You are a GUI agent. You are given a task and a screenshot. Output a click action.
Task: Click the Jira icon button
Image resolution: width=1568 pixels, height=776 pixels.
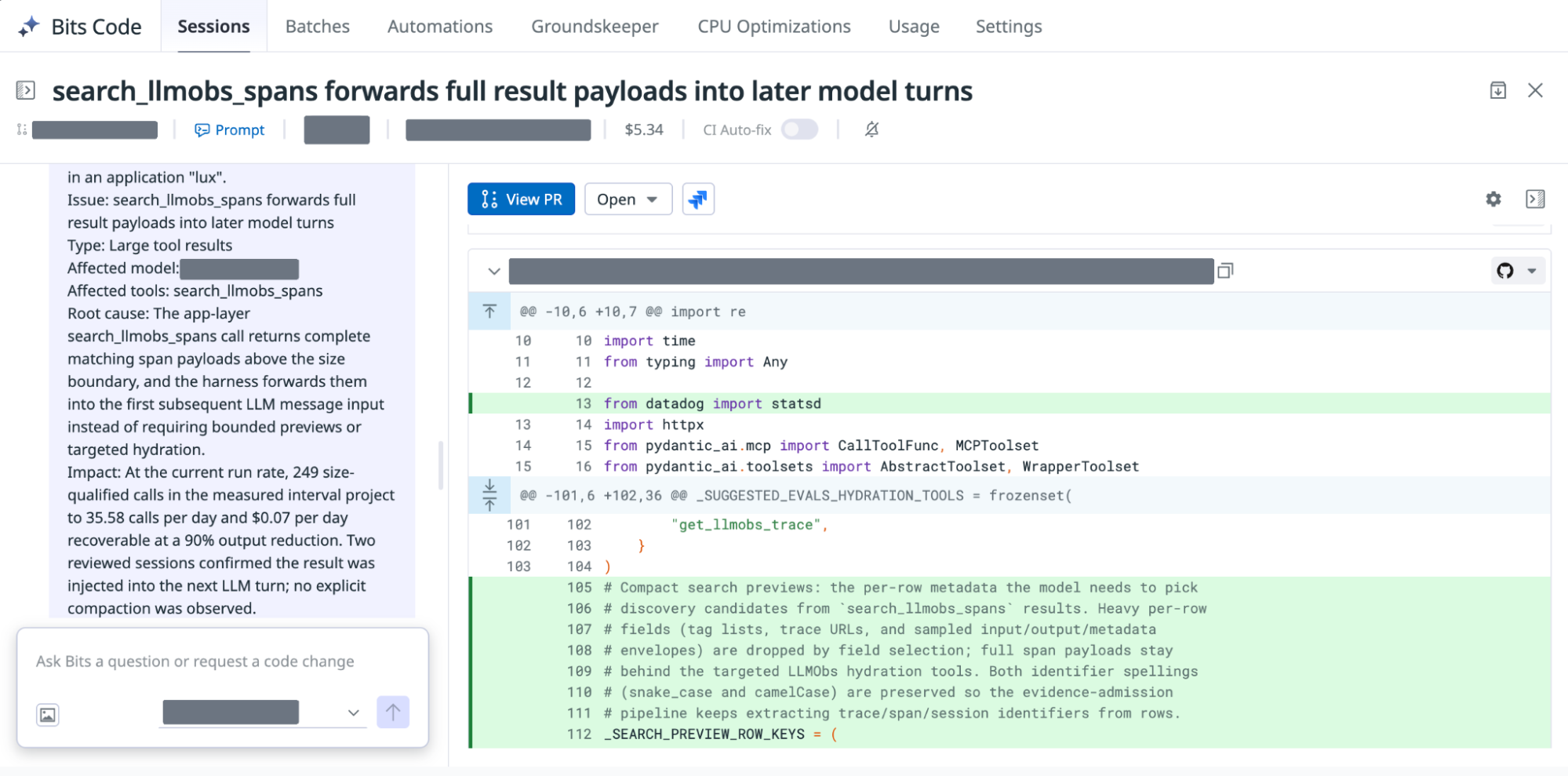click(x=697, y=199)
